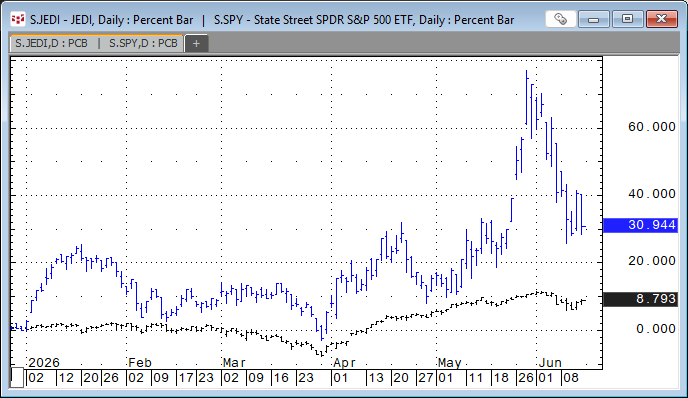Click the Apr month label
Image resolution: width=688 pixels, height=398 pixels.
coord(344,363)
